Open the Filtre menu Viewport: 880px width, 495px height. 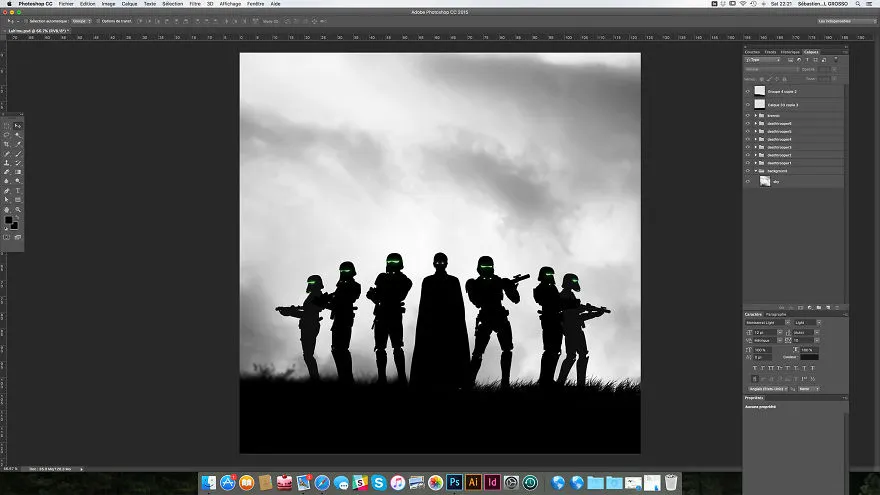click(x=195, y=4)
